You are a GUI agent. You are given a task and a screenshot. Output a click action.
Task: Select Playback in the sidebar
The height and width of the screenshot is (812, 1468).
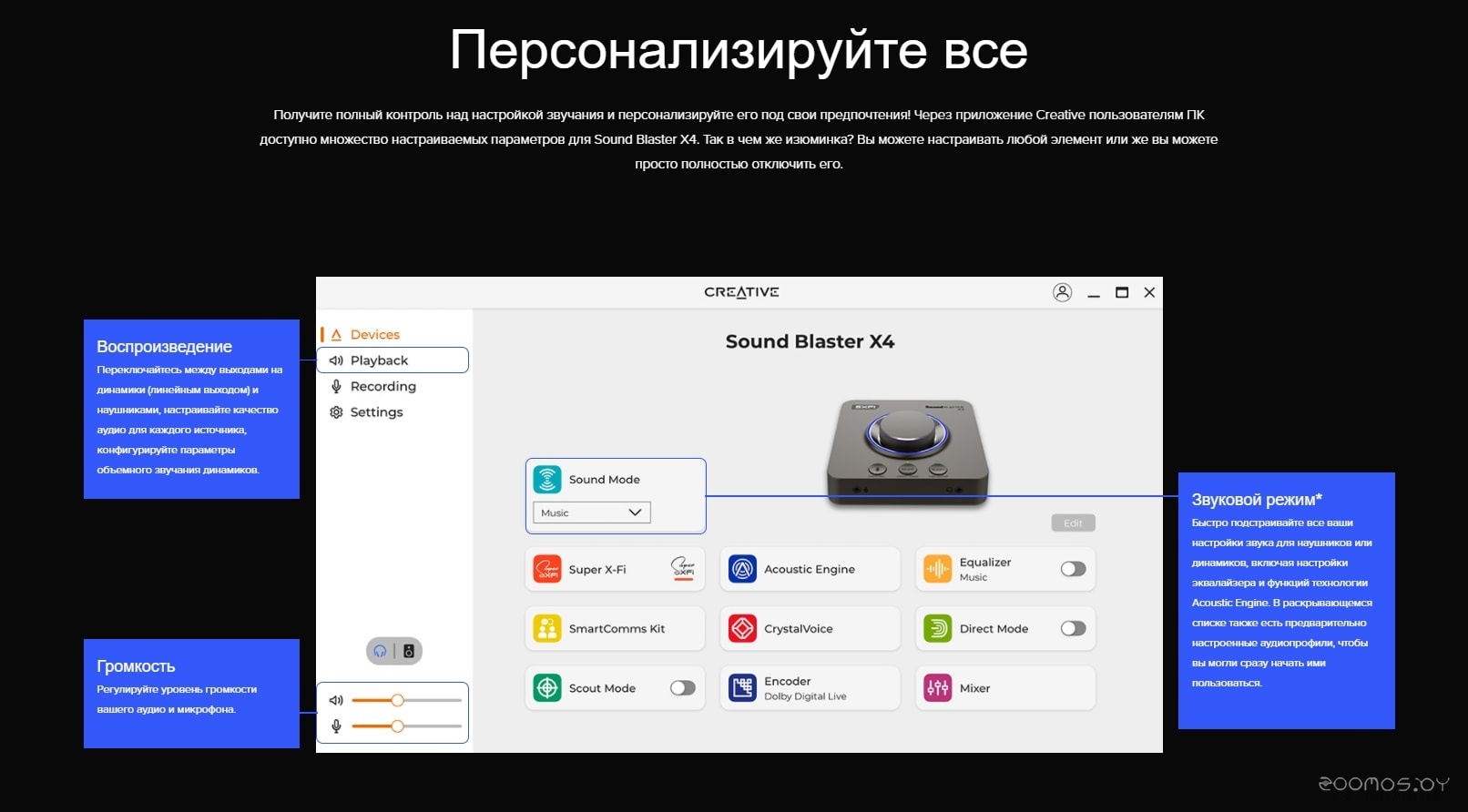click(x=392, y=360)
